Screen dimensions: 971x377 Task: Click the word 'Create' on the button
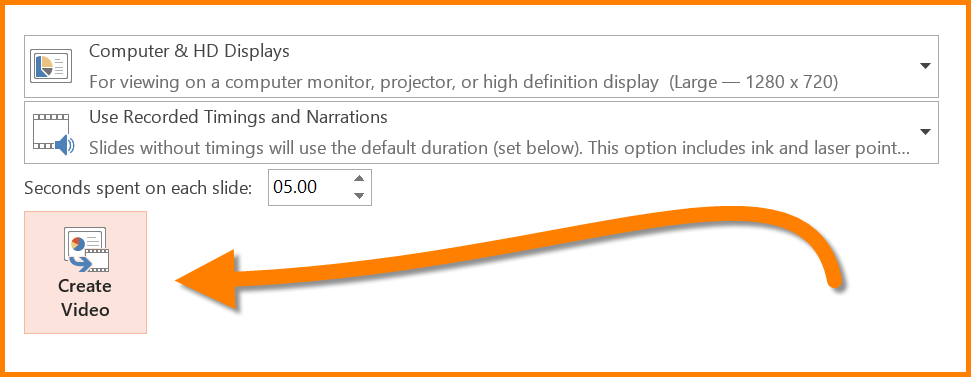(x=85, y=286)
